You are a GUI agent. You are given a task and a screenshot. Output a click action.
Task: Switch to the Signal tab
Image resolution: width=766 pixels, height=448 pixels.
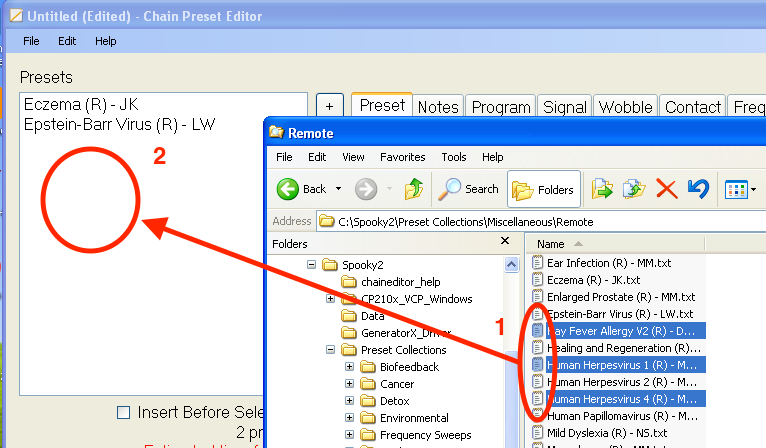pyautogui.click(x=565, y=107)
